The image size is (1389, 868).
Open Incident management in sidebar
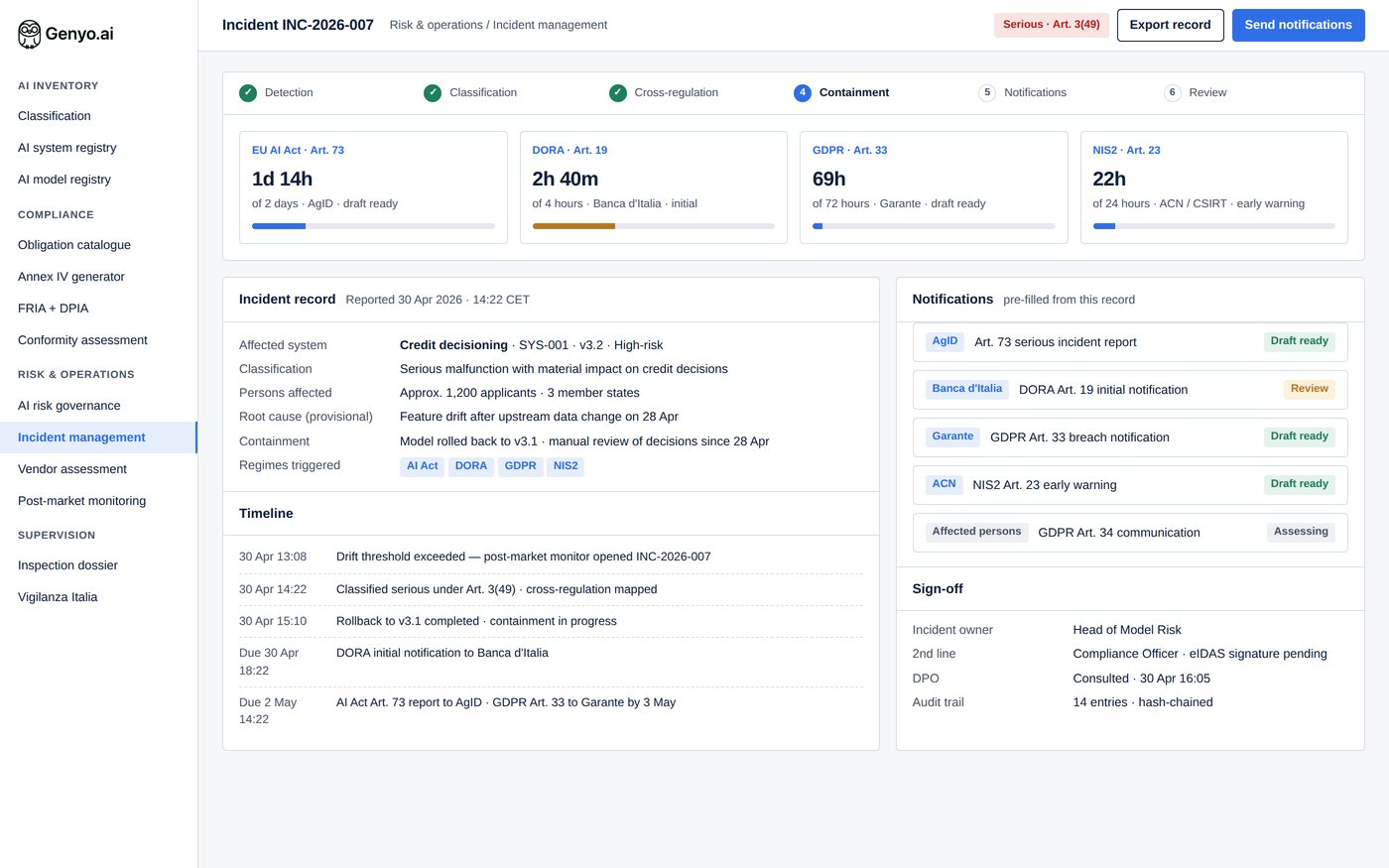[98, 437]
